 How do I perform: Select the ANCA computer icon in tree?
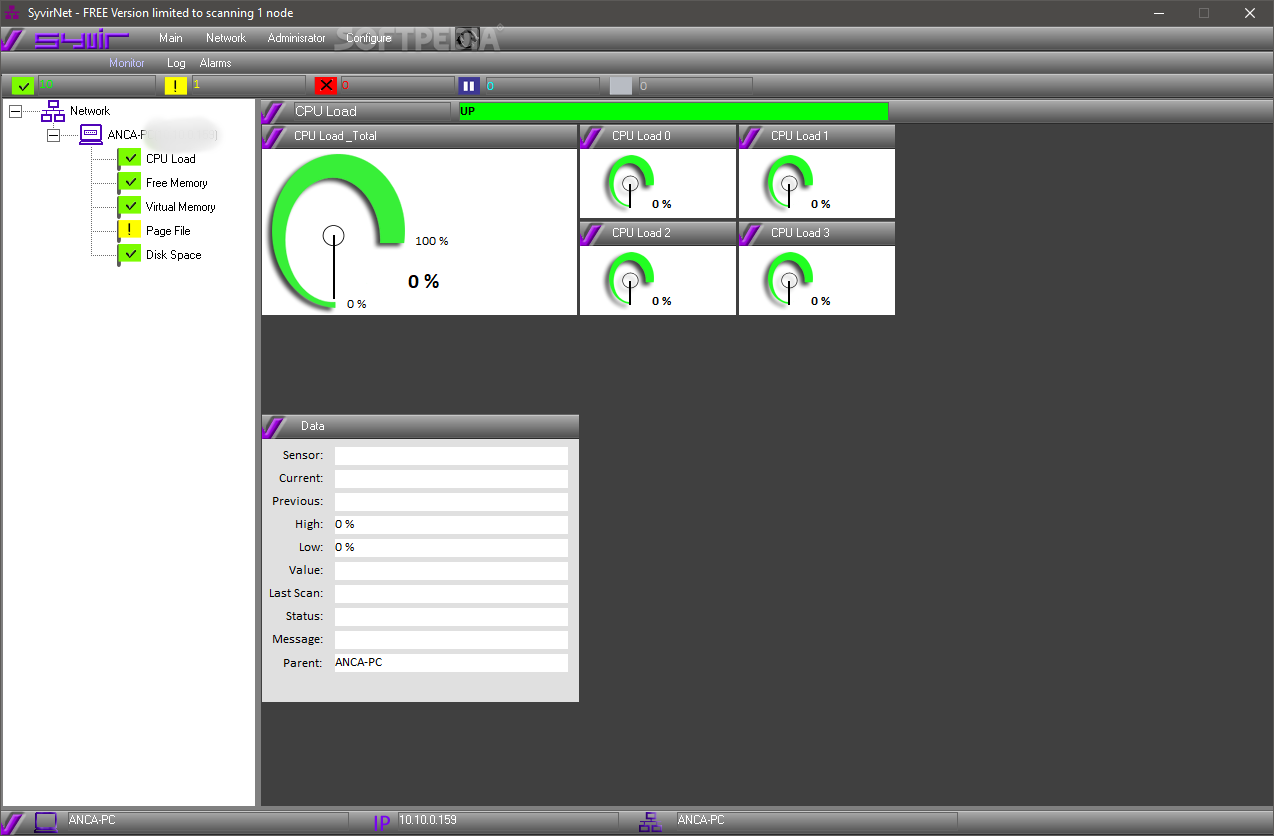(91, 135)
